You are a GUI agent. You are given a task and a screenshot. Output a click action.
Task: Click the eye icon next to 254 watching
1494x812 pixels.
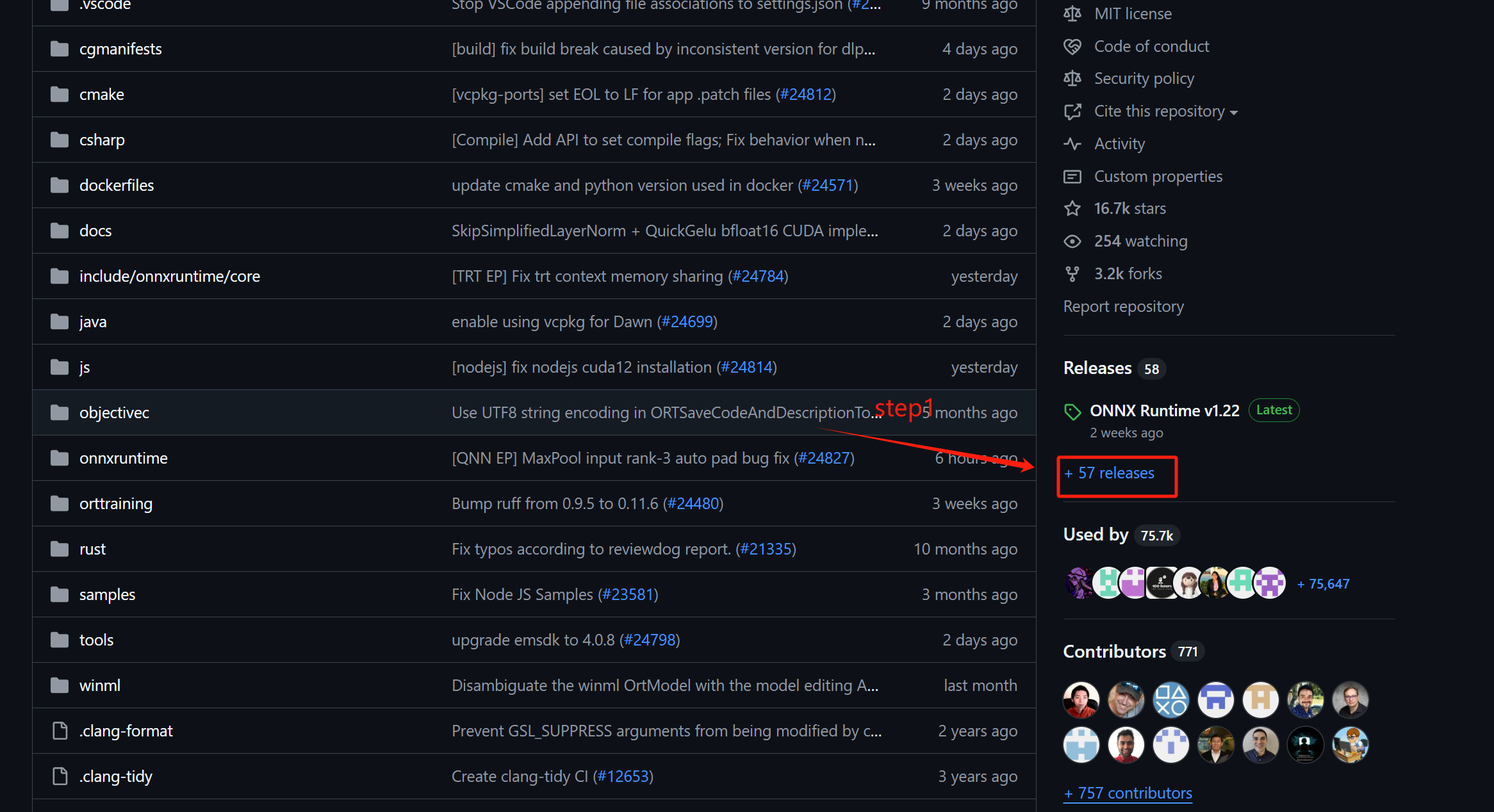1072,241
